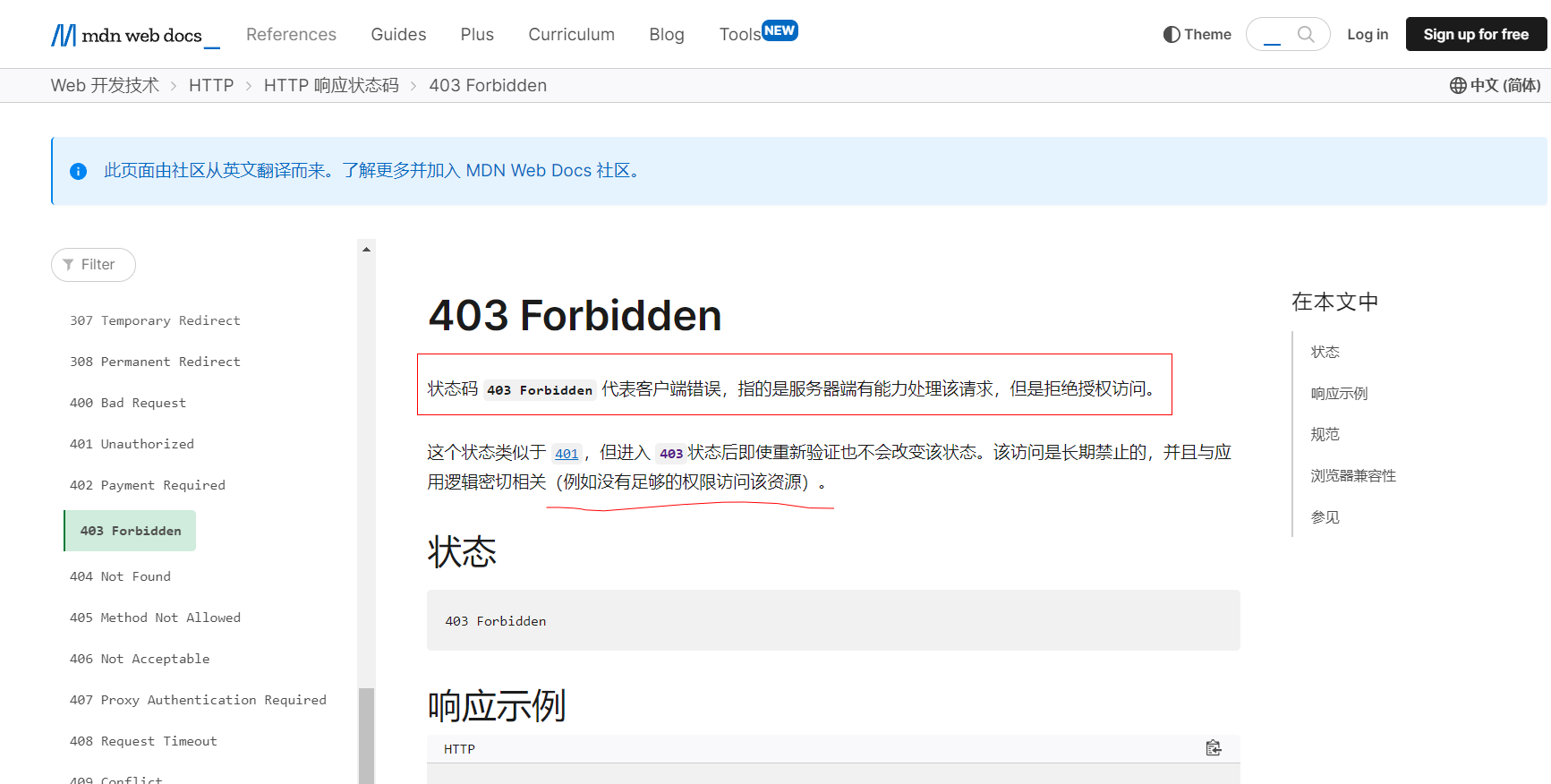Open the 中文 (简体) language selector
Viewport: 1551px width, 784px height.
pos(1495,85)
